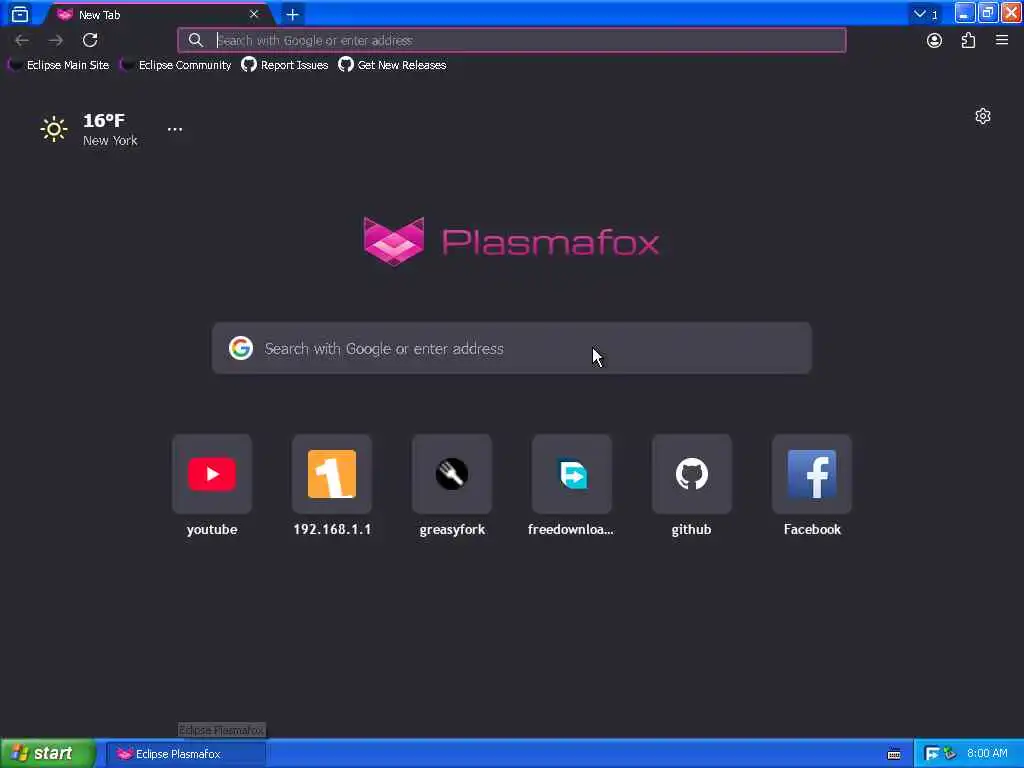Reload the current page

90,40
